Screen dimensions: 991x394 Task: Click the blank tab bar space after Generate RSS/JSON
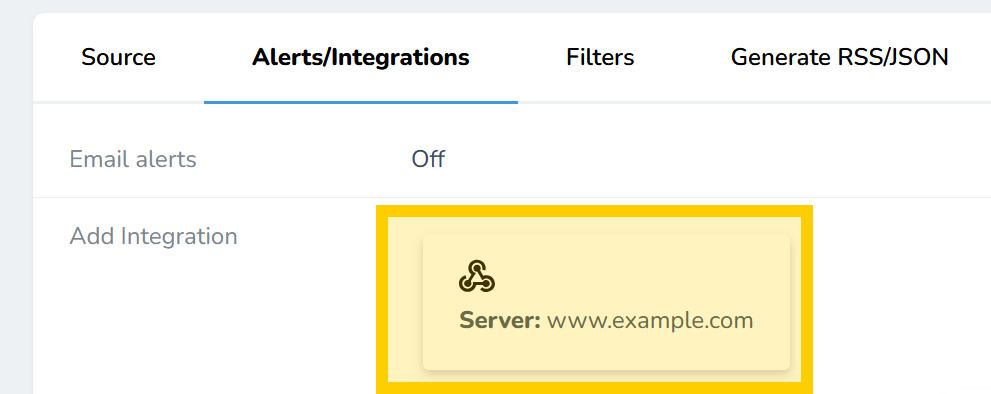[x=972, y=58]
